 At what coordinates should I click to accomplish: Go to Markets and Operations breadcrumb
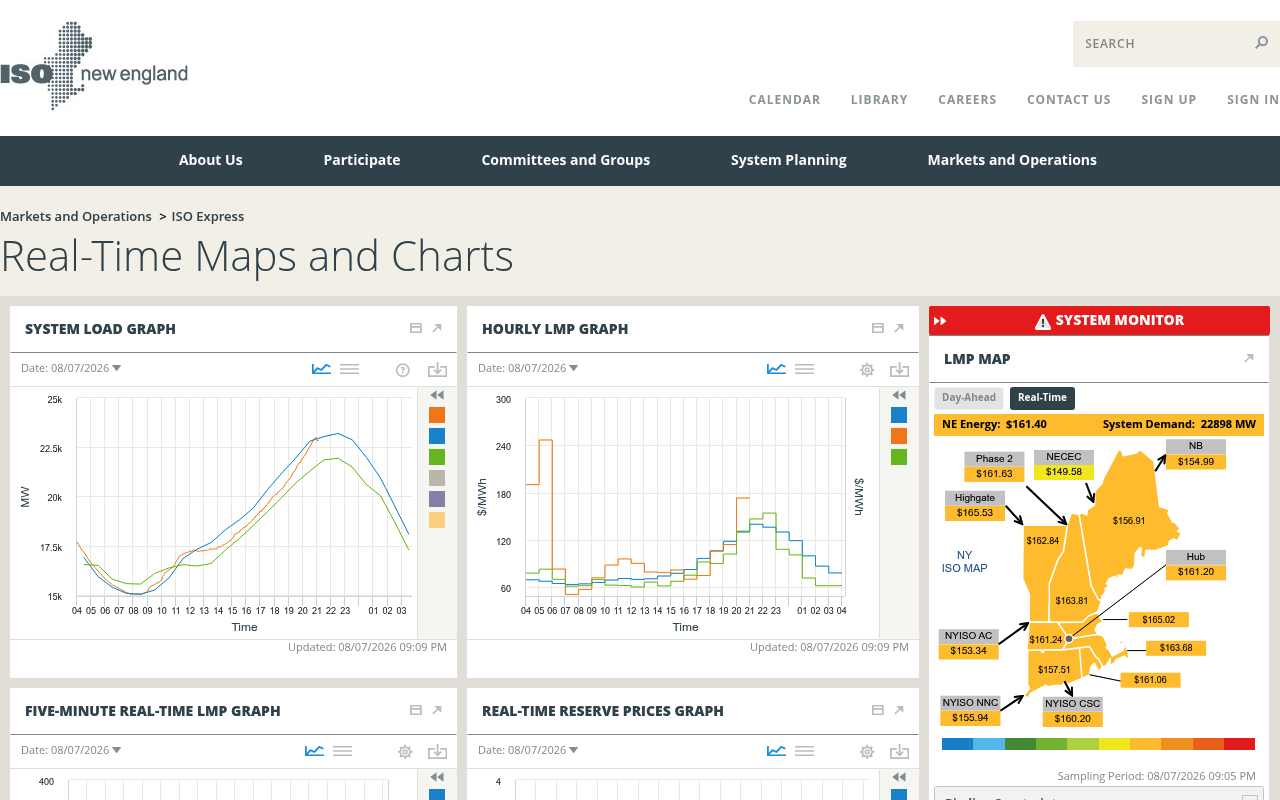[x=76, y=216]
